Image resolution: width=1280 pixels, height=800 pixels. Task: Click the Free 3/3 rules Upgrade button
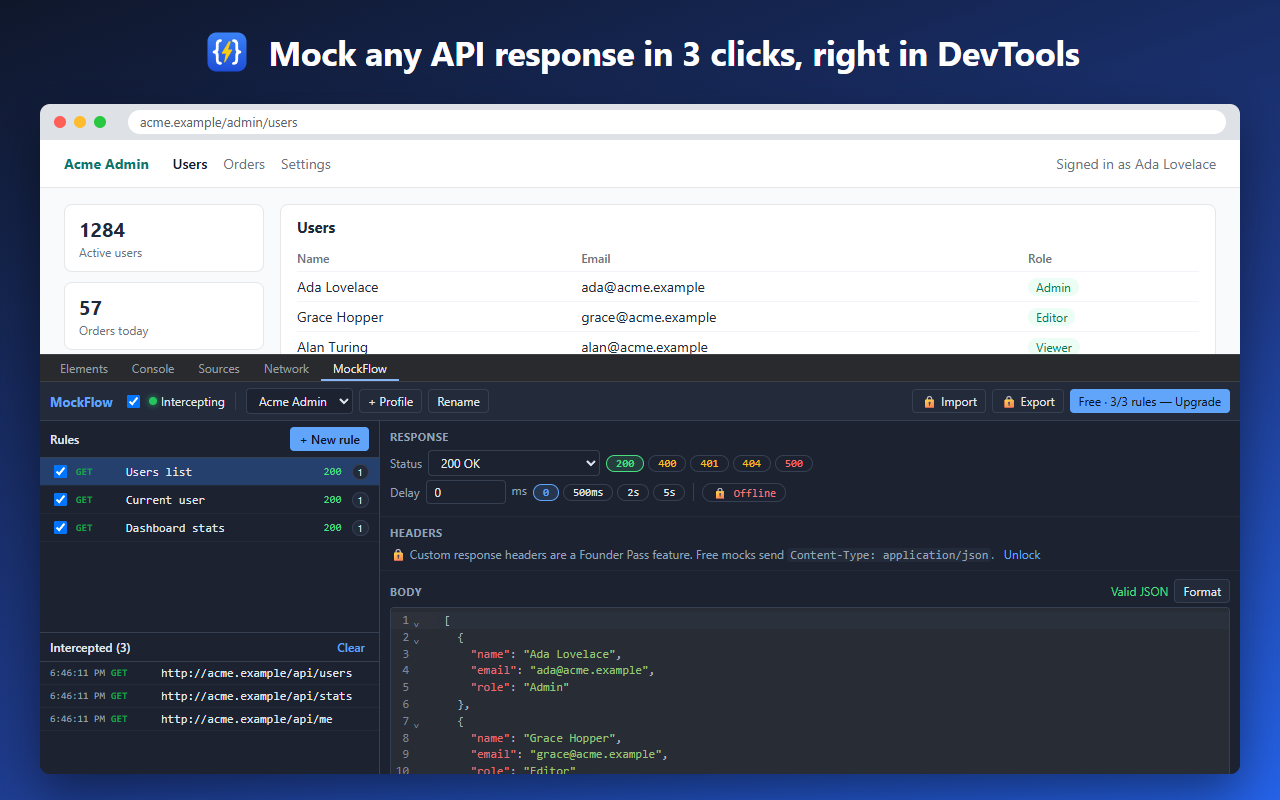pyautogui.click(x=1150, y=401)
